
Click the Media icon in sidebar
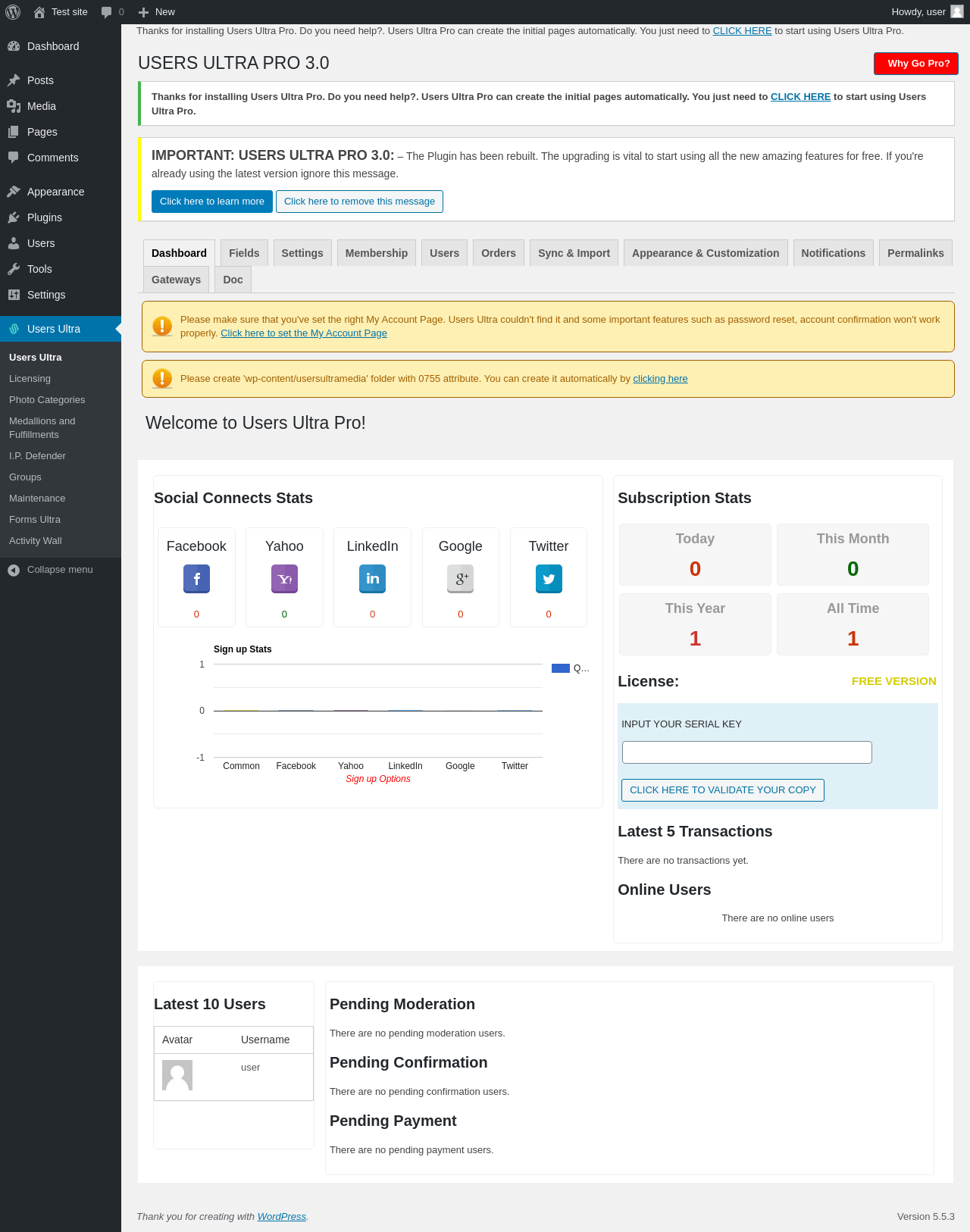coord(14,106)
